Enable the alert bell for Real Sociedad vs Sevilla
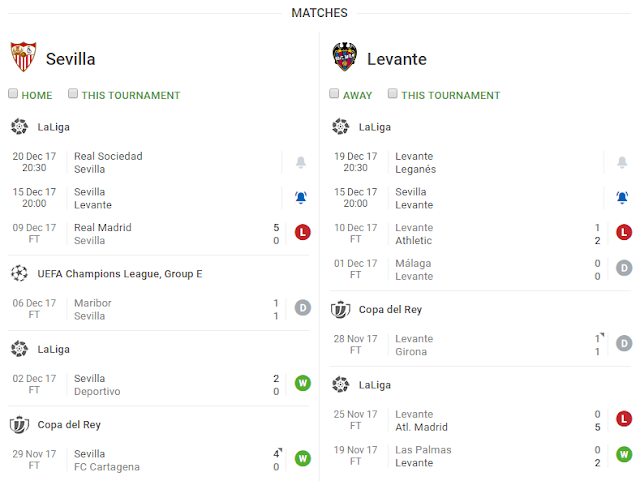The image size is (640, 481). 301,163
